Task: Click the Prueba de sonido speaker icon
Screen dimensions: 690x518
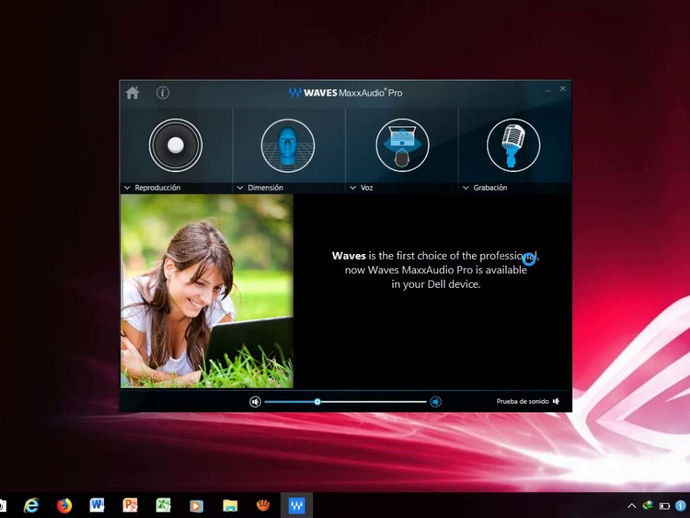Action: click(556, 401)
